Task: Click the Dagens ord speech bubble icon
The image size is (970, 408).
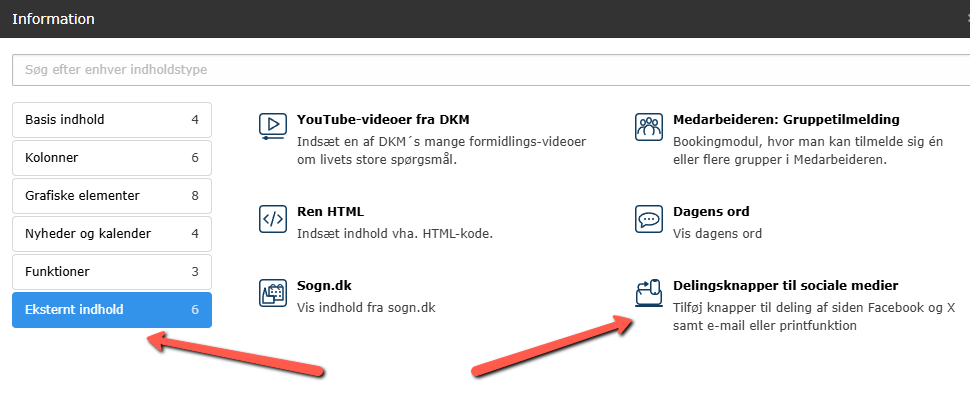Action: point(649,219)
